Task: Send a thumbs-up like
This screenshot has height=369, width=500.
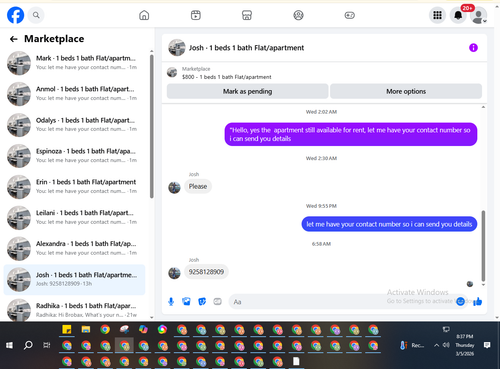Action: click(x=478, y=301)
